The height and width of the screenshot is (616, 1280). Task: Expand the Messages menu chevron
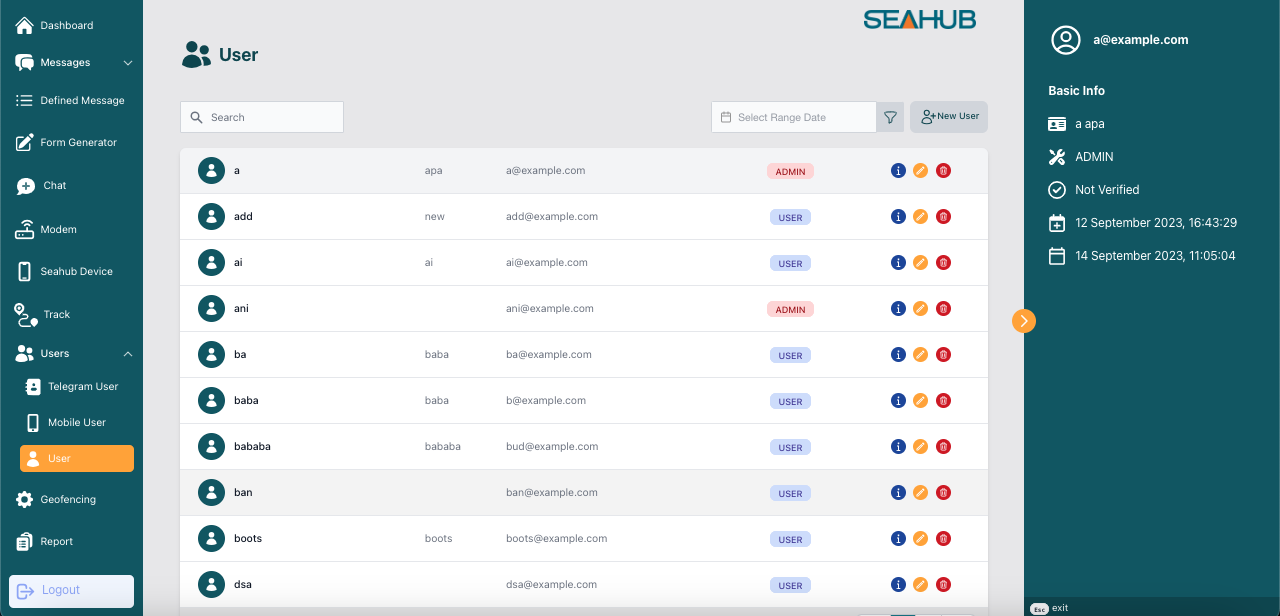pyautogui.click(x=128, y=63)
